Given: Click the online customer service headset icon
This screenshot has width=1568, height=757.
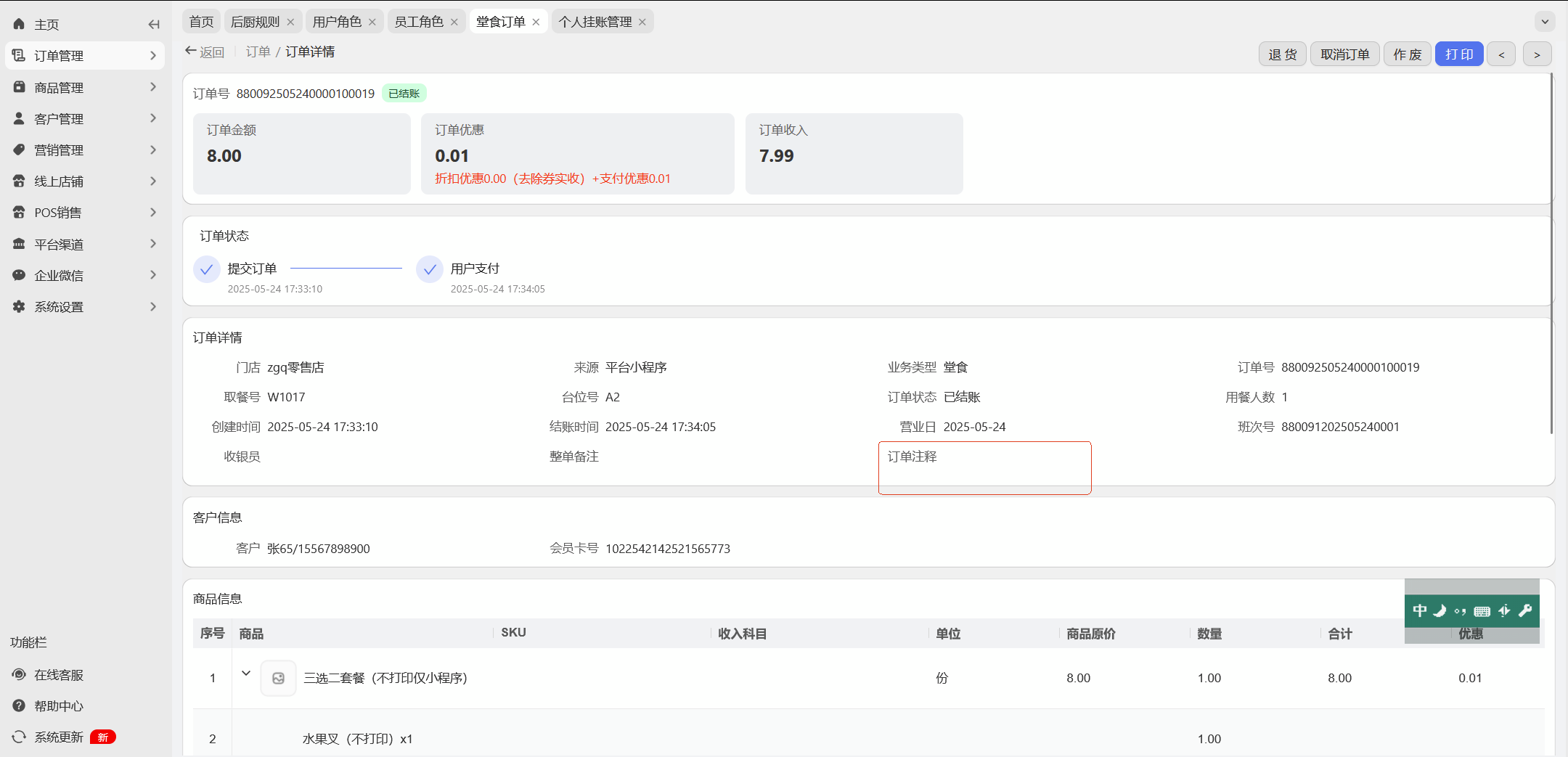Looking at the screenshot, I should pyautogui.click(x=19, y=674).
